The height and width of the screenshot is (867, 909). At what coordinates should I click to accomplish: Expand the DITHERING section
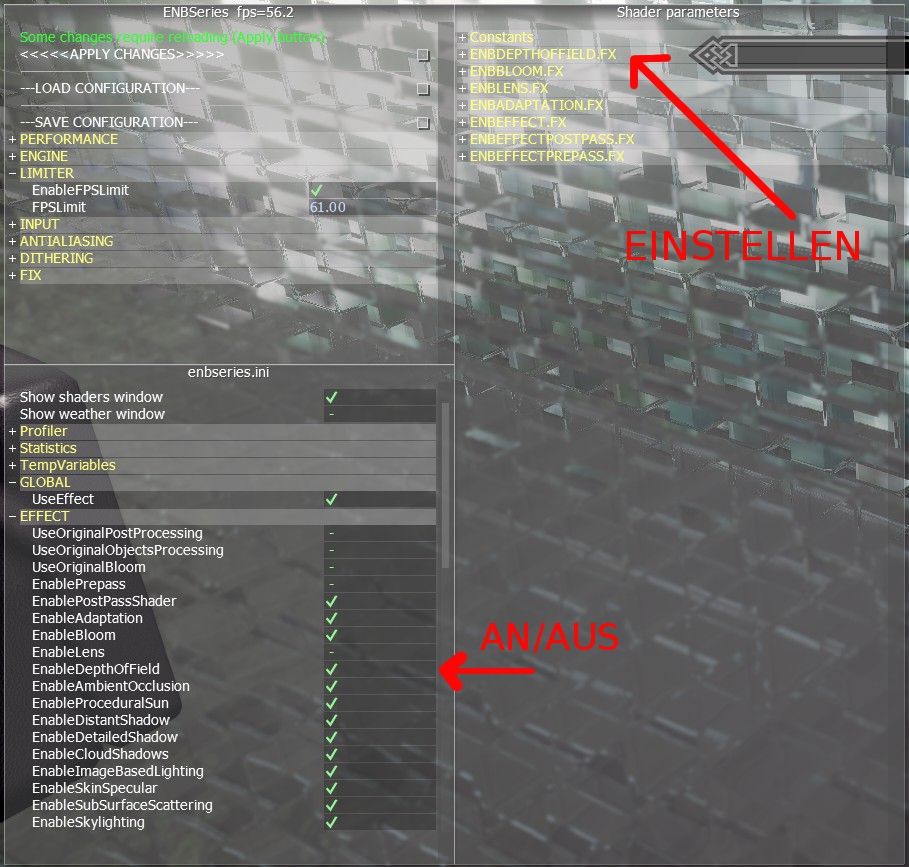[x=12, y=258]
